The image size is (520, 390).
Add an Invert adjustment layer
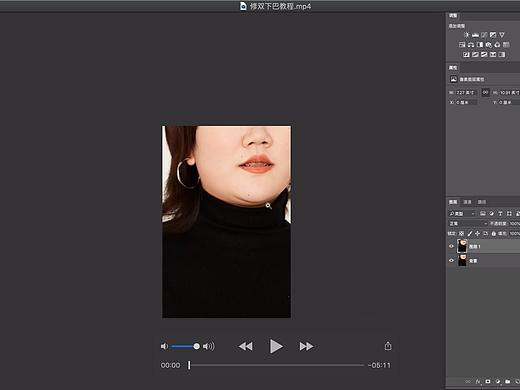coord(466,54)
